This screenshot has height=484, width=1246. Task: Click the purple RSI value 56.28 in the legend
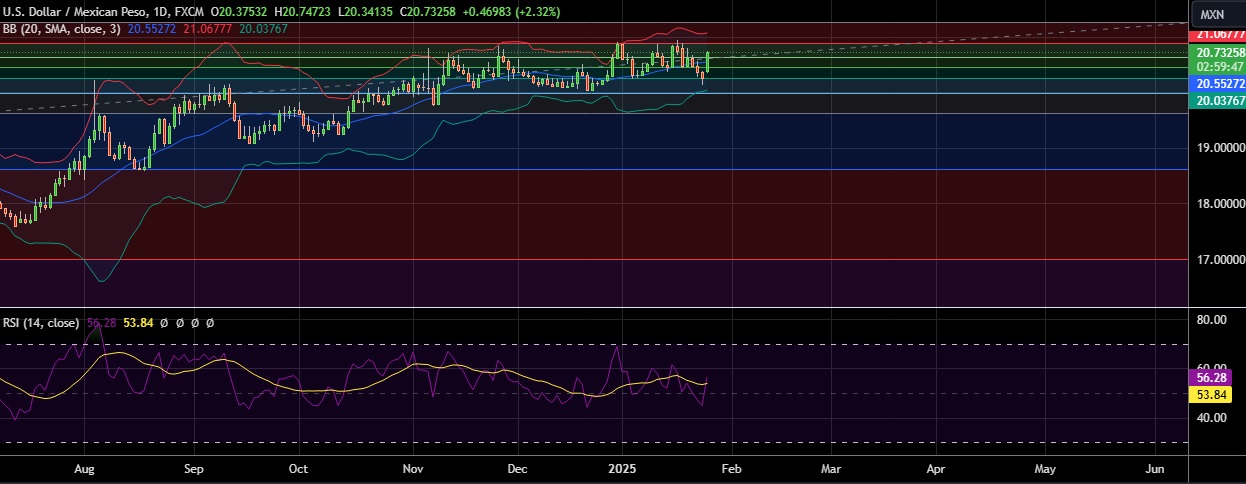point(101,323)
